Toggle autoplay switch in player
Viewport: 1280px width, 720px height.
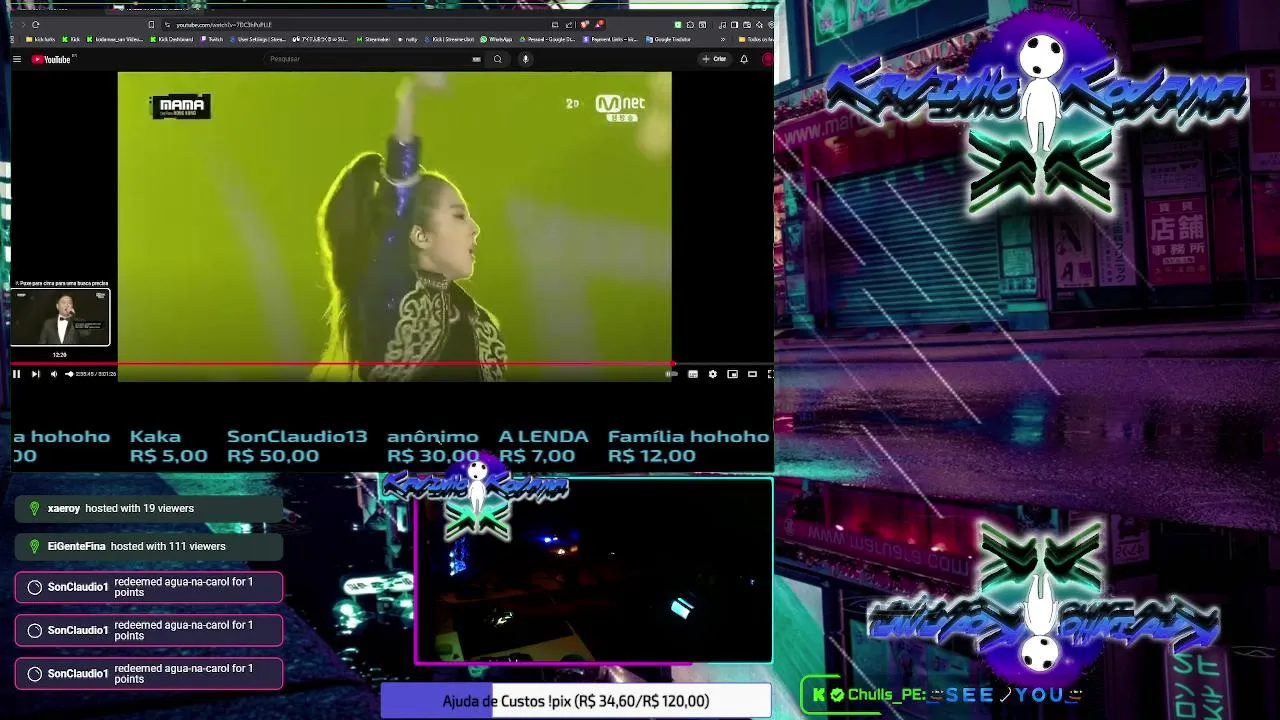click(x=672, y=374)
